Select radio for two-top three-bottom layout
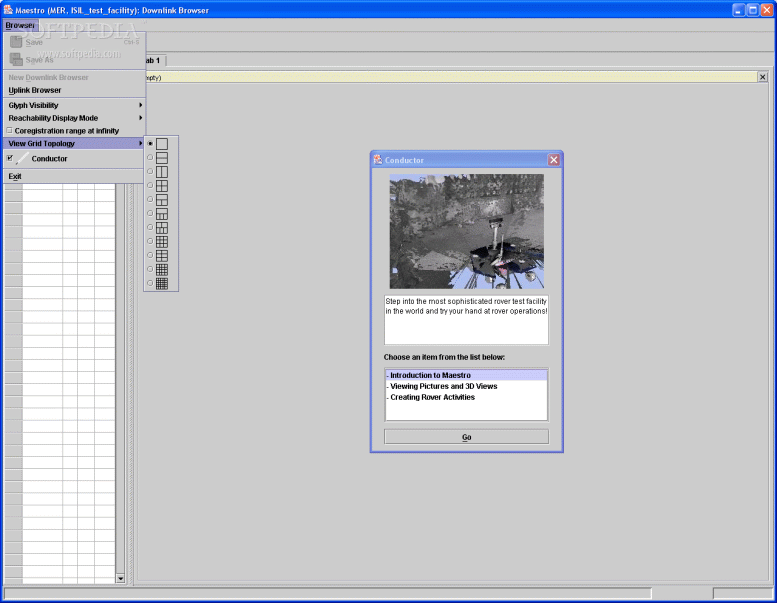The width and height of the screenshot is (777, 603). (150, 227)
